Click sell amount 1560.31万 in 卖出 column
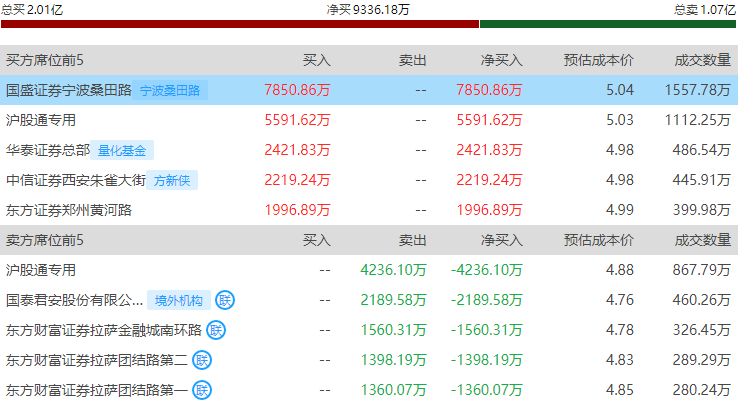Viewport: 738px width, 402px height. [x=393, y=330]
